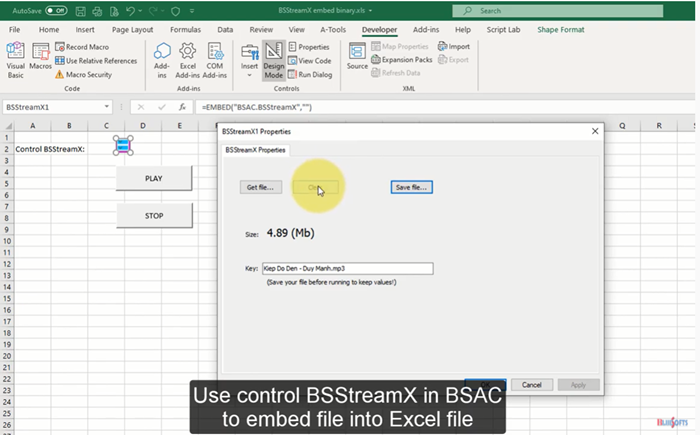This screenshot has height=435, width=700.
Task: Click Map Properties
Action: pos(400,46)
